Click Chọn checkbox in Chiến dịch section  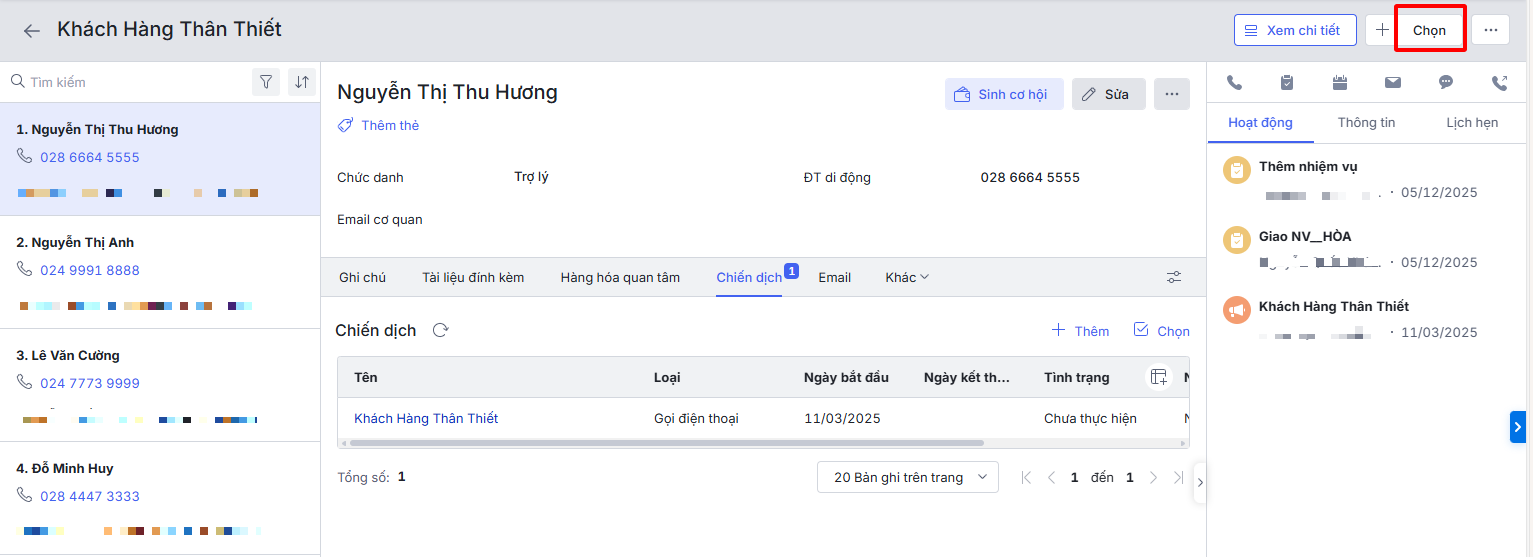[x=1161, y=330]
